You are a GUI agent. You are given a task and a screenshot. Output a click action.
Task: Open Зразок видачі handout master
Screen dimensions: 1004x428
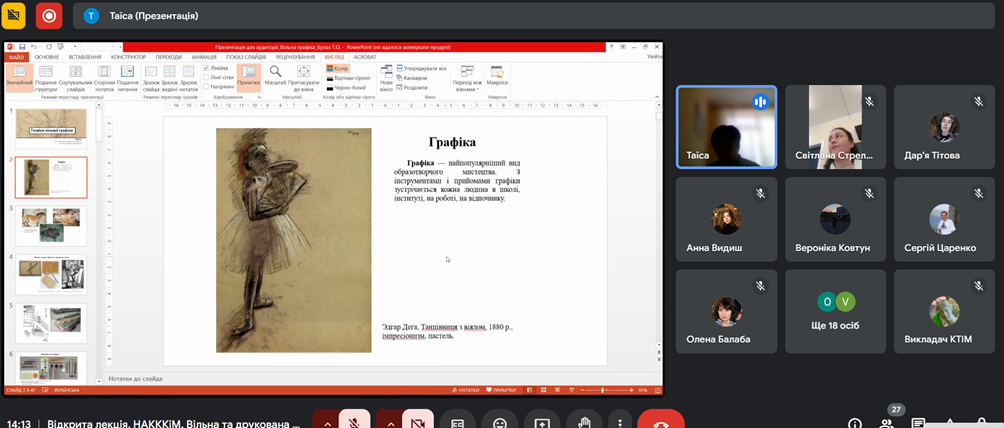pos(170,78)
